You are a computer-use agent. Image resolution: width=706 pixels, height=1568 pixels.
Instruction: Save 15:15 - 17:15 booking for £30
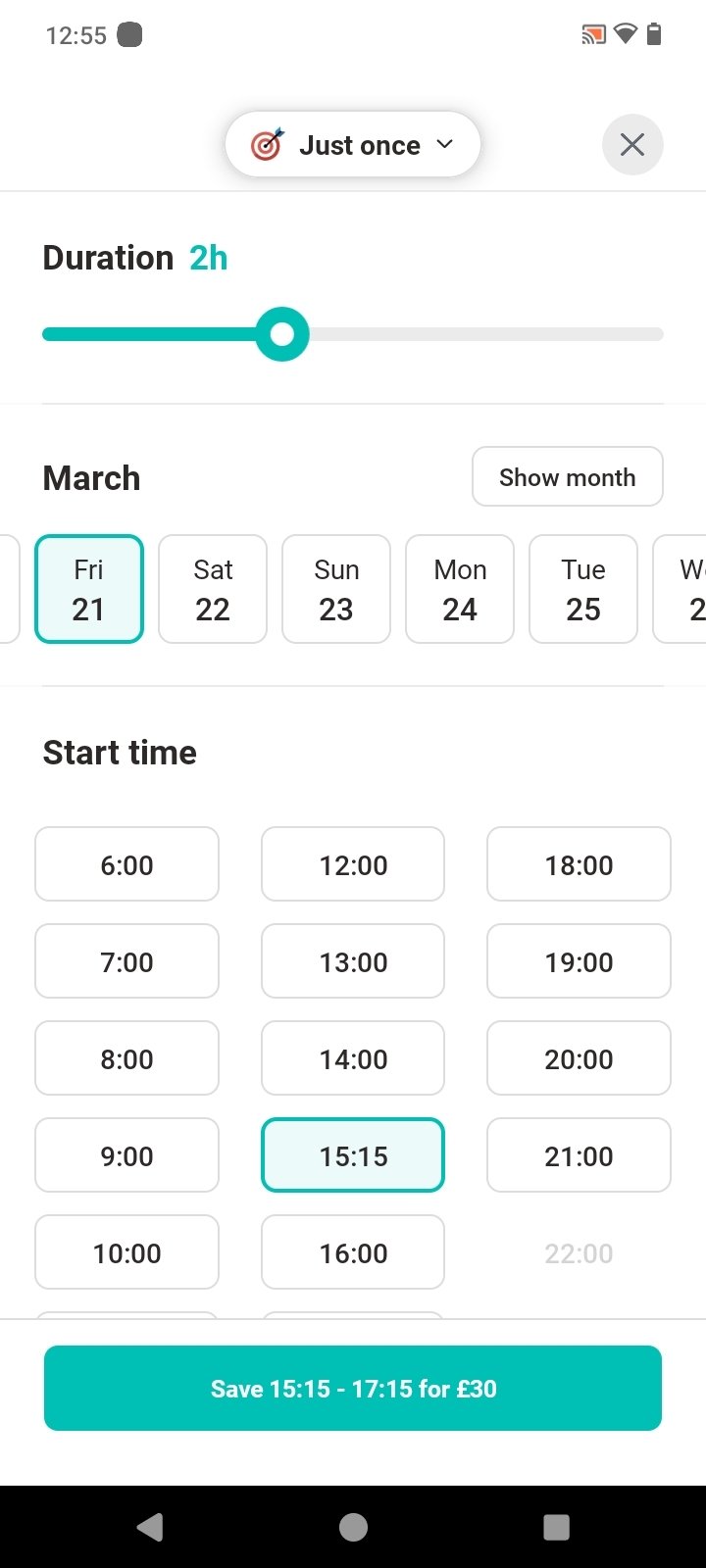(353, 1388)
